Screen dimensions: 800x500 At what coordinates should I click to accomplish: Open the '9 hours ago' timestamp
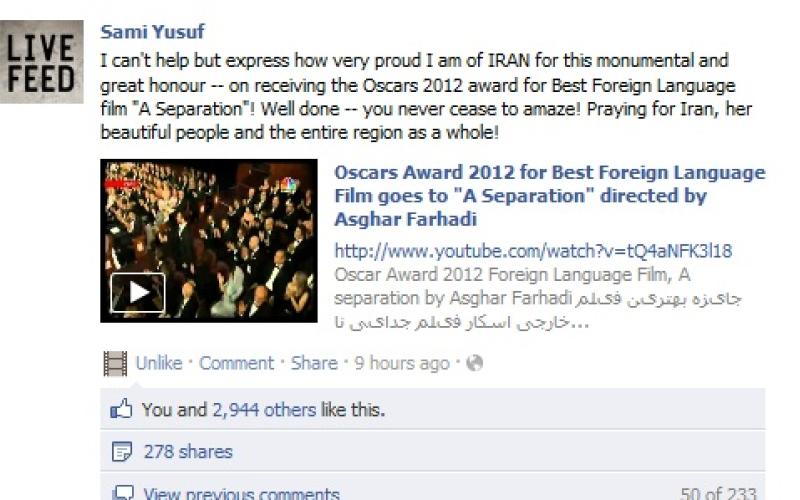402,363
